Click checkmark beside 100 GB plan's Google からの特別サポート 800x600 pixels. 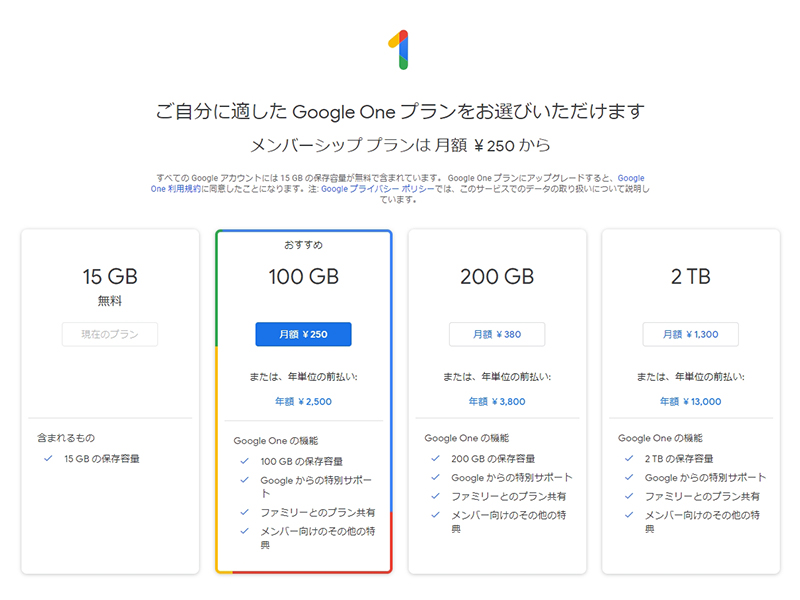click(x=244, y=480)
